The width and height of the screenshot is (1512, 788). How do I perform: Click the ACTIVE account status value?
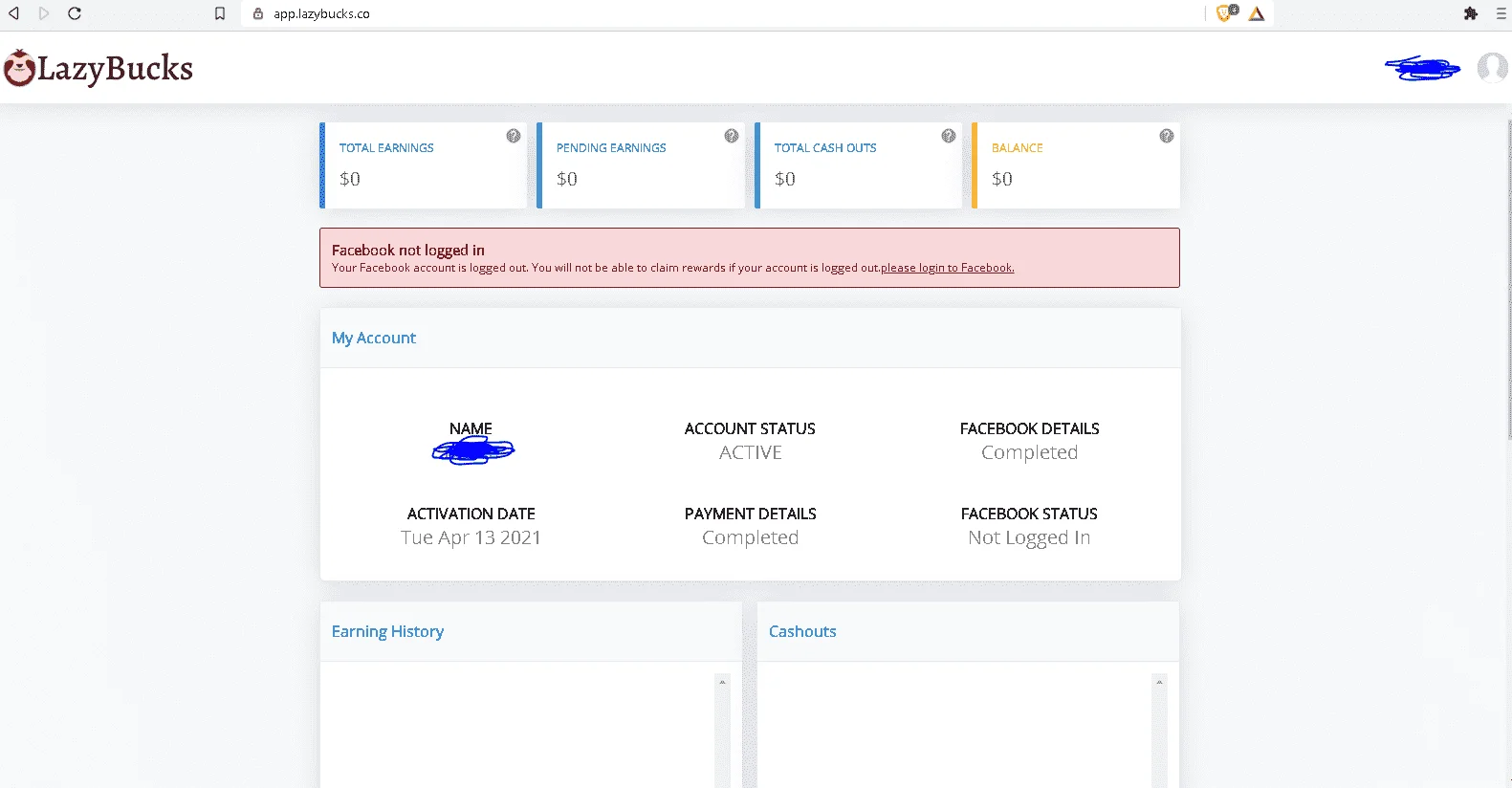pos(751,452)
